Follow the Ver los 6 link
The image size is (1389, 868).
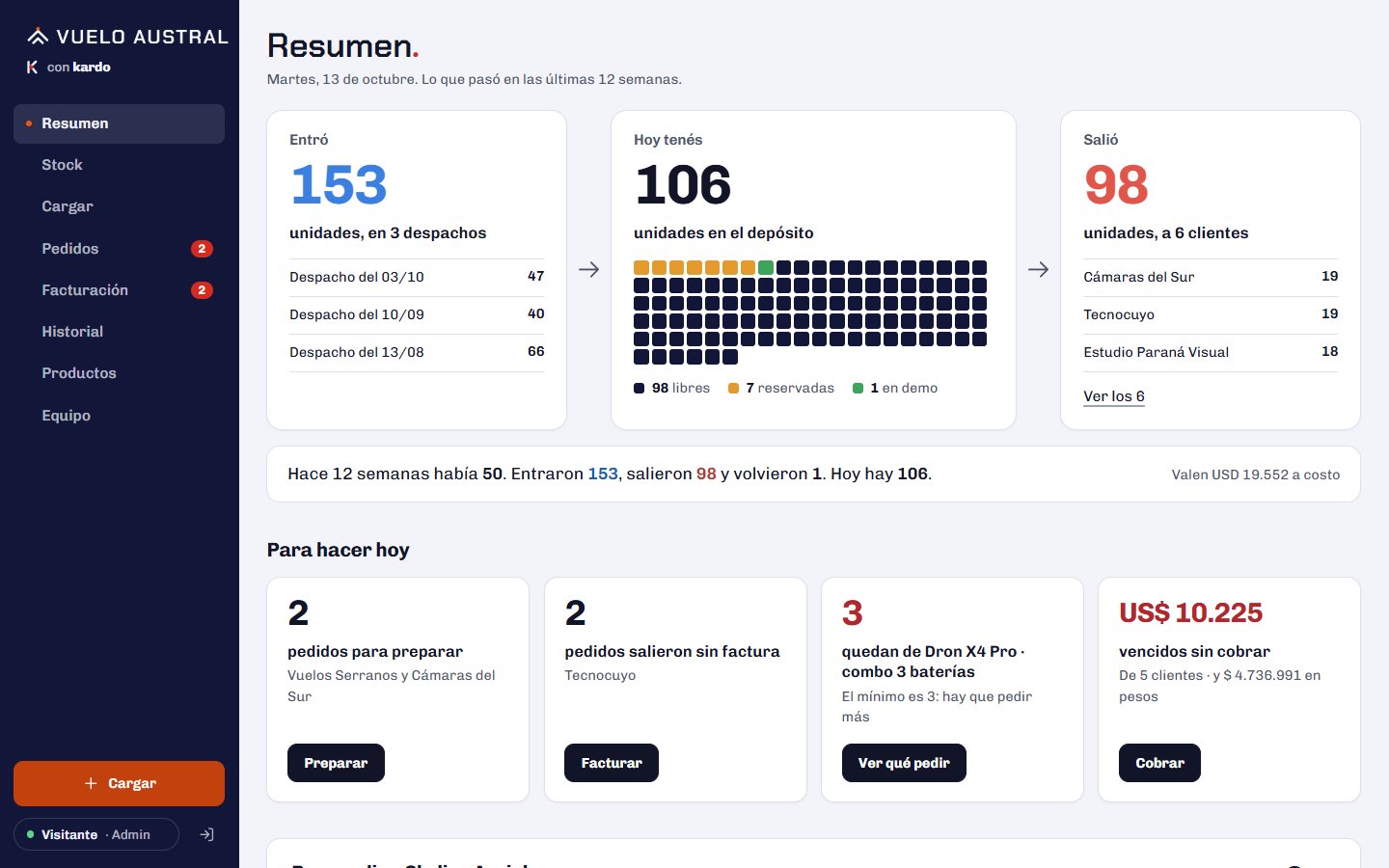[1114, 396]
